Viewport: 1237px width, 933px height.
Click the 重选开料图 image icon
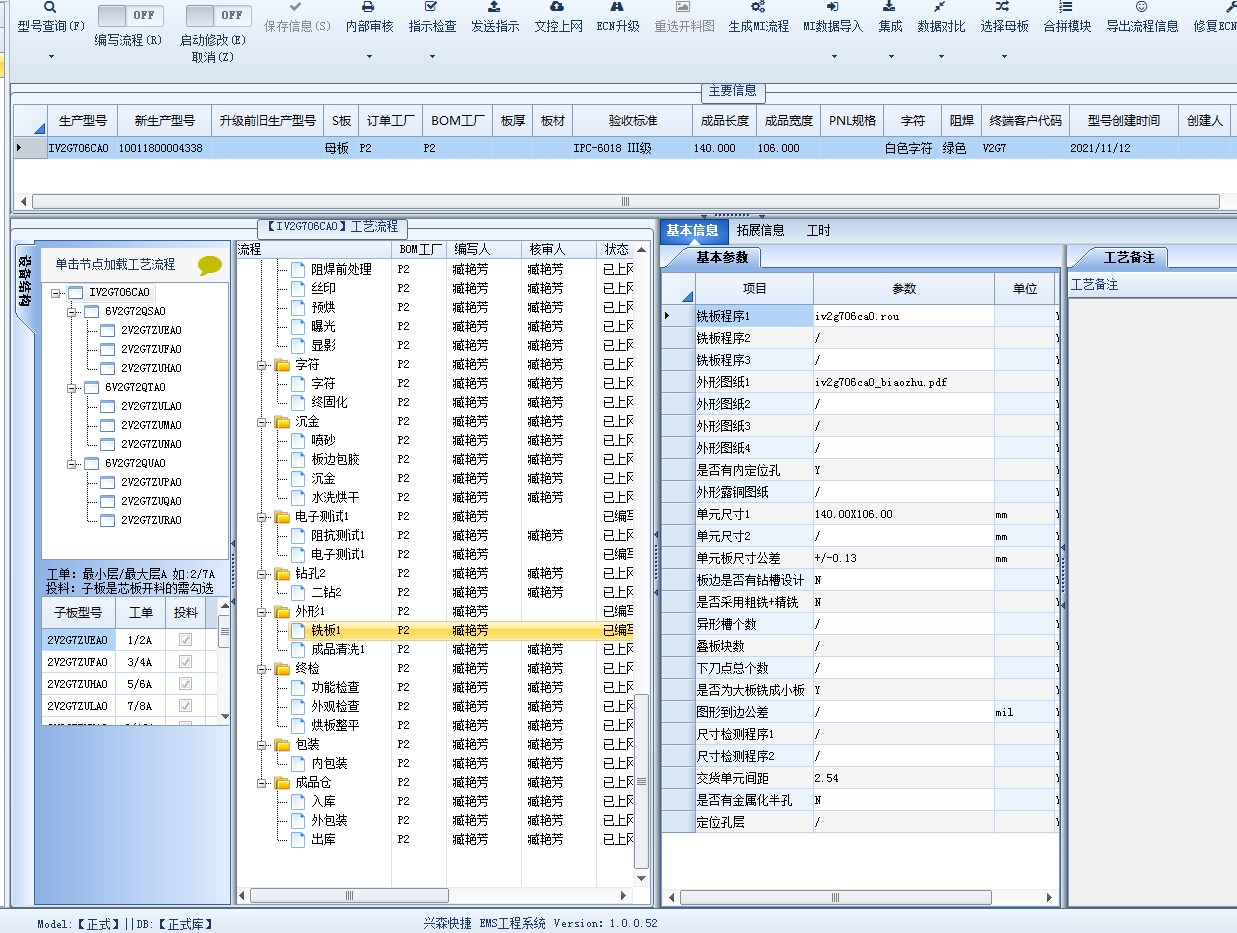[x=684, y=6]
